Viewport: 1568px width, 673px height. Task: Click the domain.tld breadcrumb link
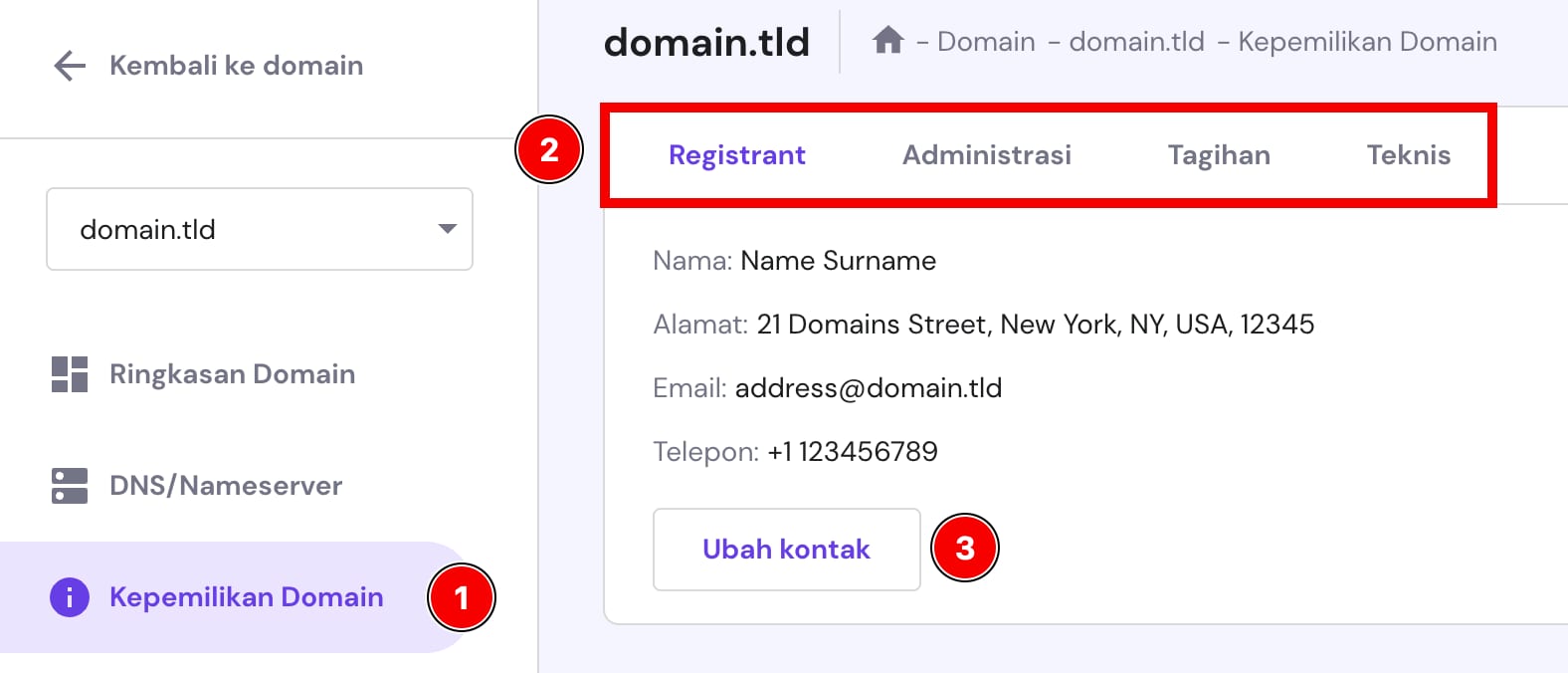coord(1136,42)
